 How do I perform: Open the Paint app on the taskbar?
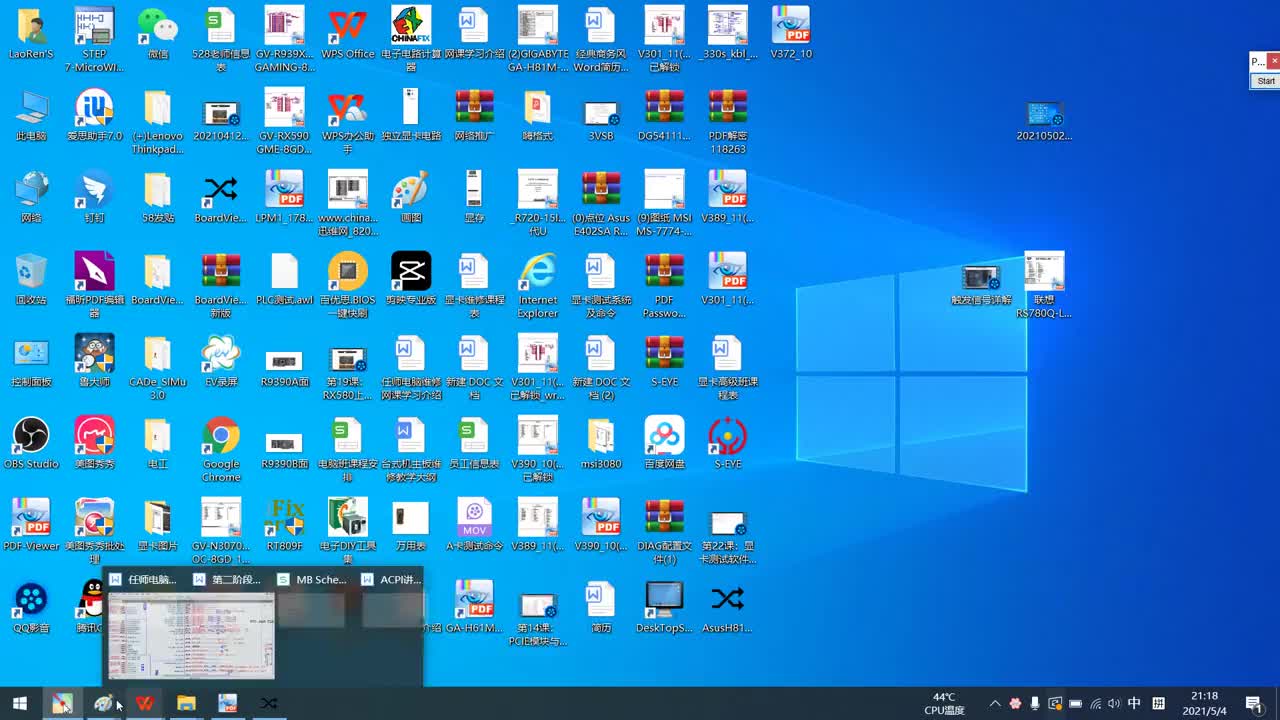104,704
